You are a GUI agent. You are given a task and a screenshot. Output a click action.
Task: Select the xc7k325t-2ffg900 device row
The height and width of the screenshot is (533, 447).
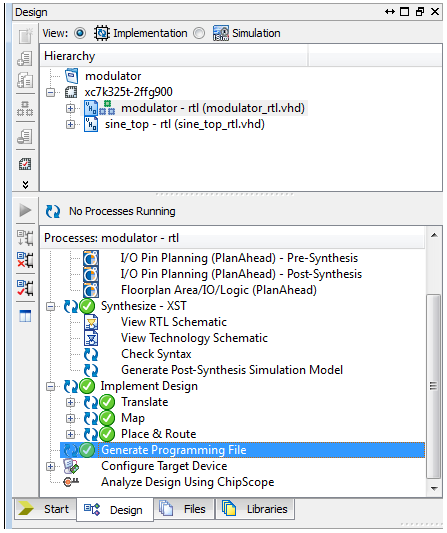pyautogui.click(x=128, y=92)
